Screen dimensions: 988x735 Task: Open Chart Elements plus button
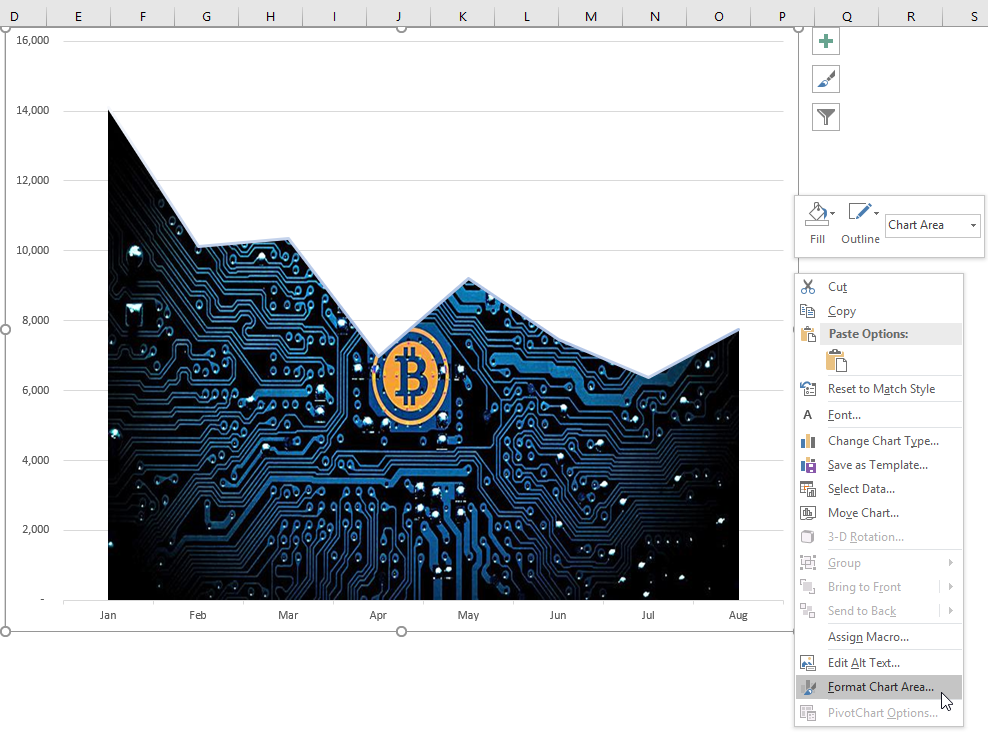tap(825, 42)
